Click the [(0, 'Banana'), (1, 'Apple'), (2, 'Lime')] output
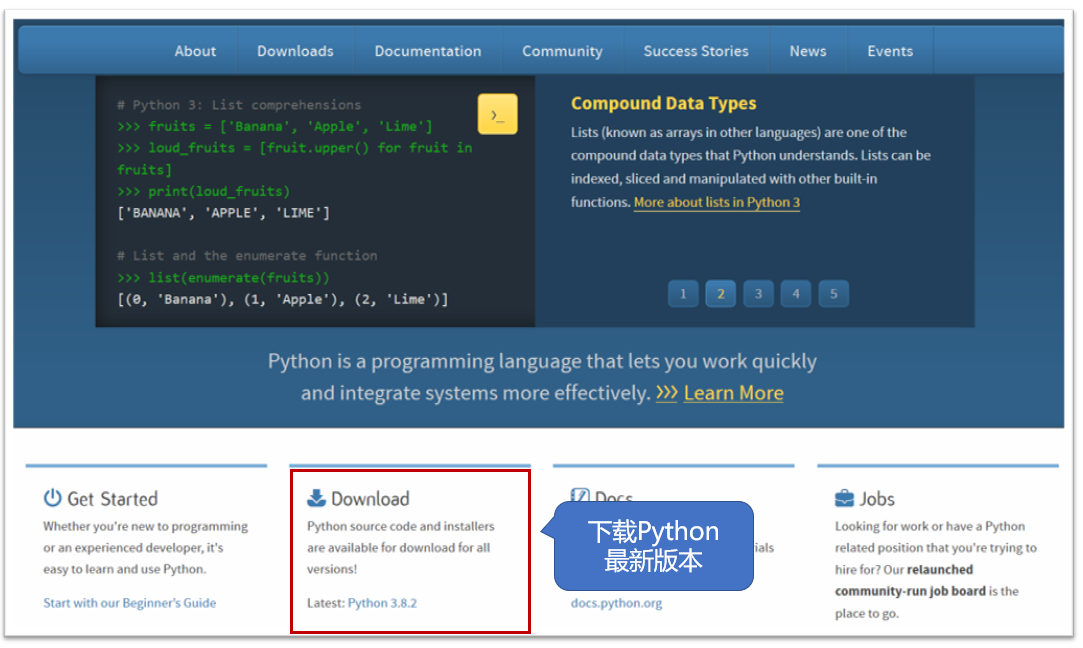Viewport: 1083px width, 648px height. coord(283,299)
